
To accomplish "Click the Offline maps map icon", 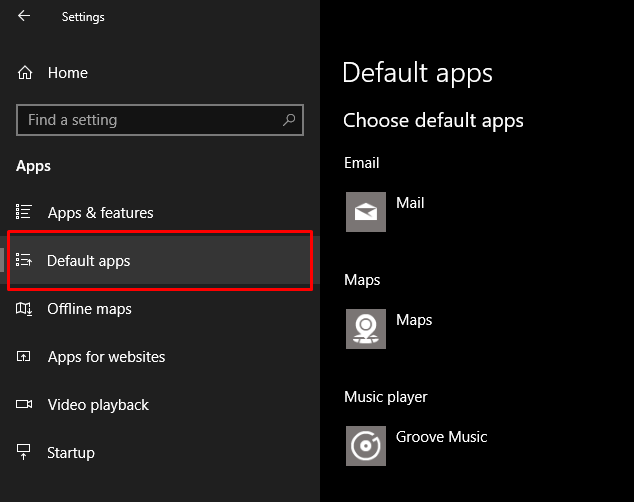I will coord(25,309).
